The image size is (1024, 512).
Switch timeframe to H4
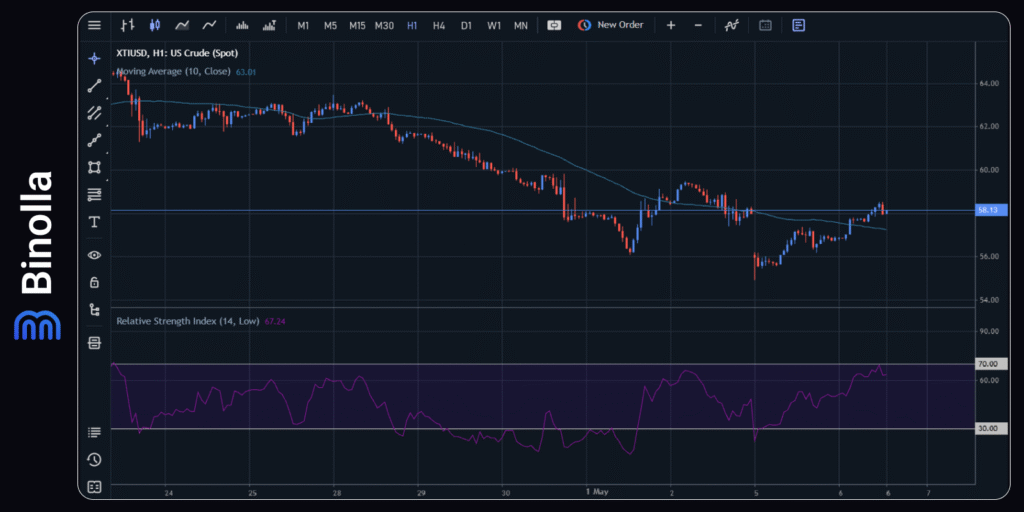point(439,25)
